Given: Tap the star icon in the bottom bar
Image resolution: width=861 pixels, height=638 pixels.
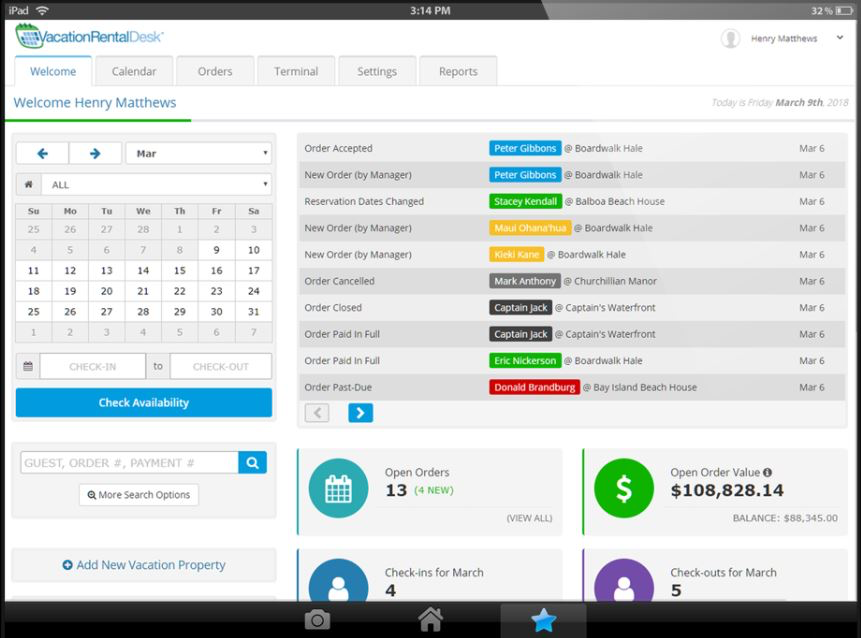Looking at the screenshot, I should pos(542,619).
